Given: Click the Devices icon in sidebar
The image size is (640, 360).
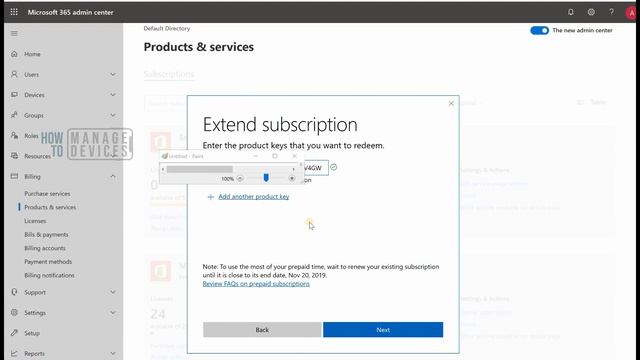Looking at the screenshot, I should [14, 95].
